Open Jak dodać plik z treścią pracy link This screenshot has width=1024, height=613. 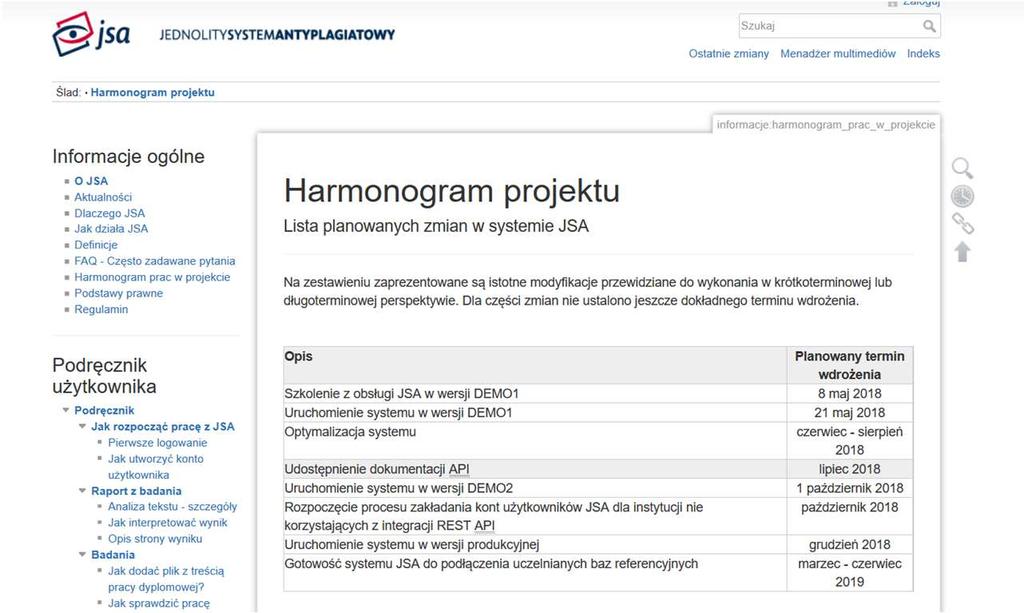coord(166,578)
